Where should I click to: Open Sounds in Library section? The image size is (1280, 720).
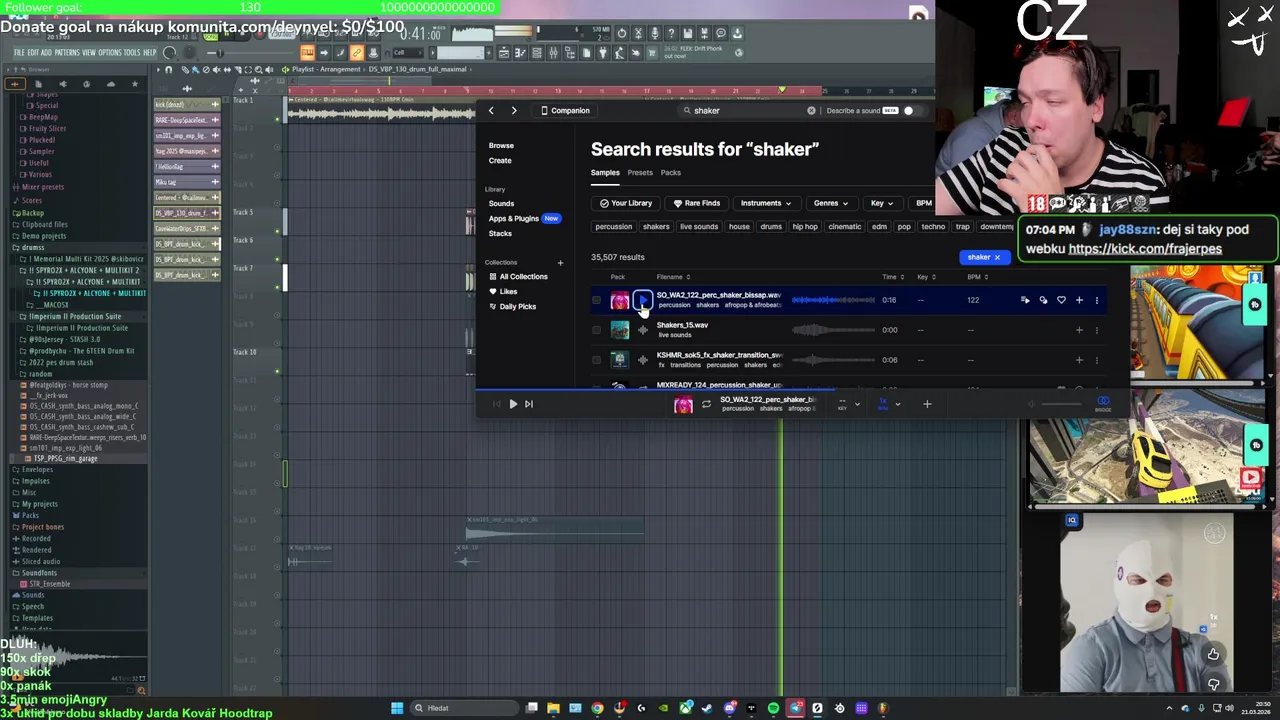(x=501, y=204)
